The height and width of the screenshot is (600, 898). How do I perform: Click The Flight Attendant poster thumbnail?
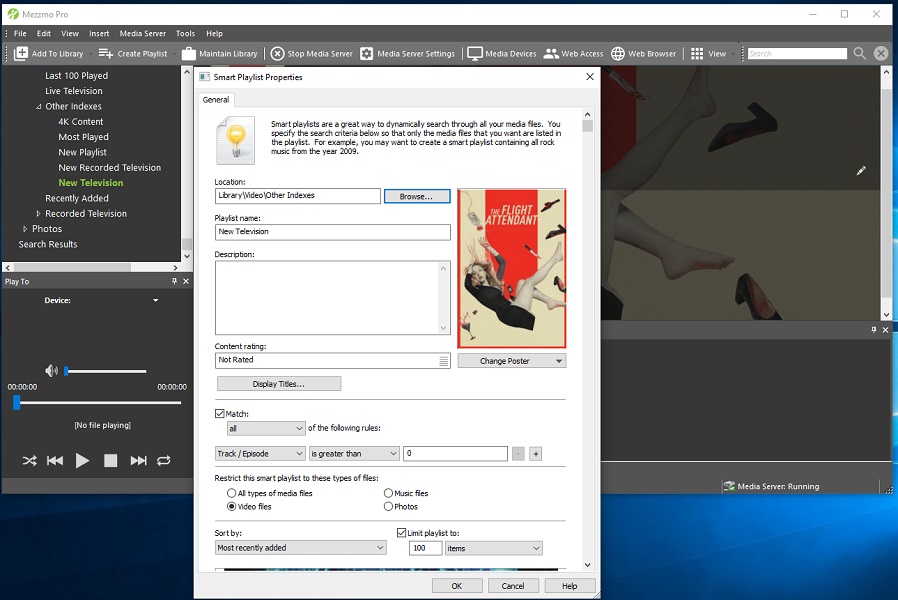tap(511, 269)
